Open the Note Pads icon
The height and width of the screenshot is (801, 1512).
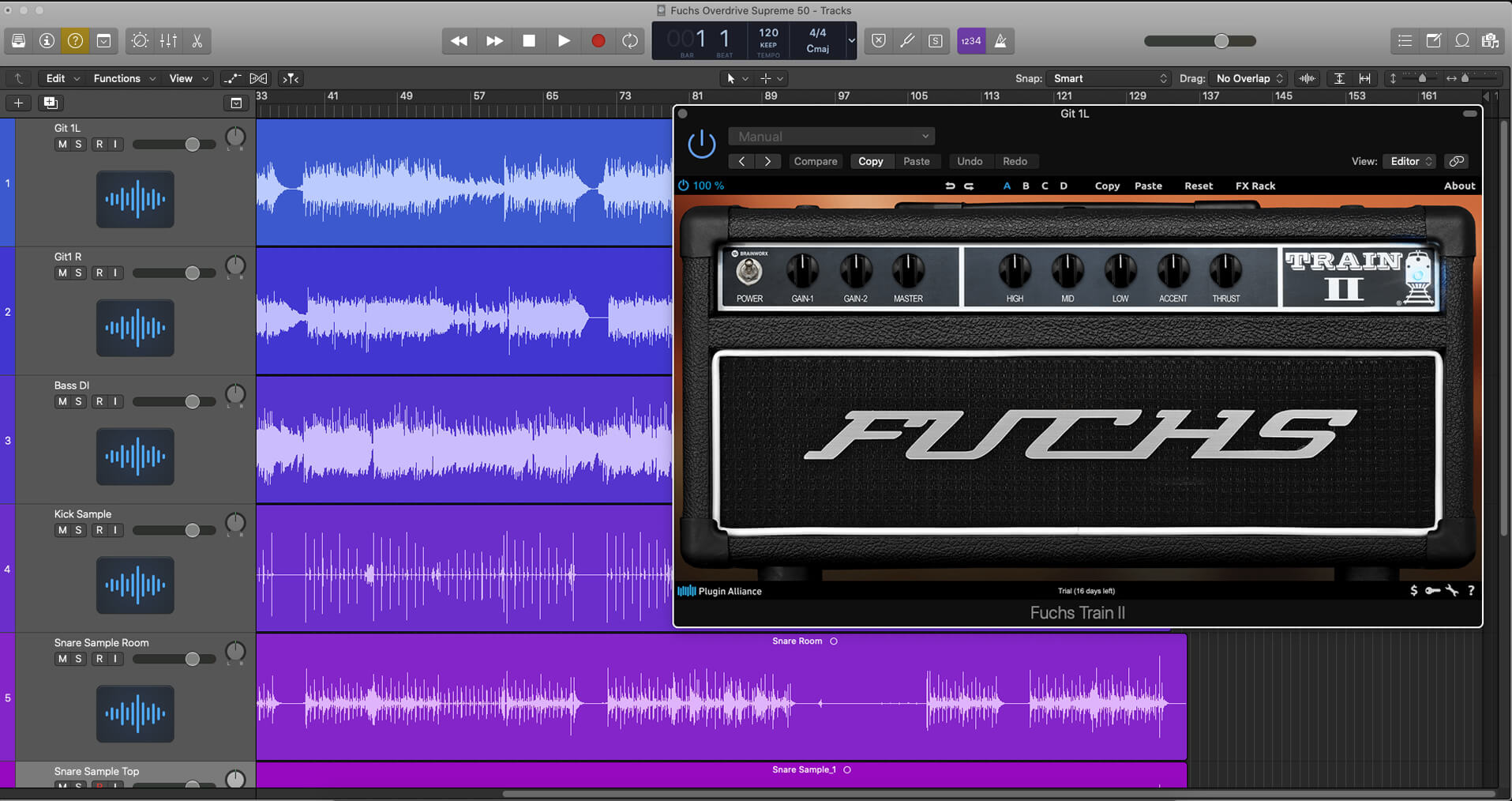click(x=1434, y=41)
